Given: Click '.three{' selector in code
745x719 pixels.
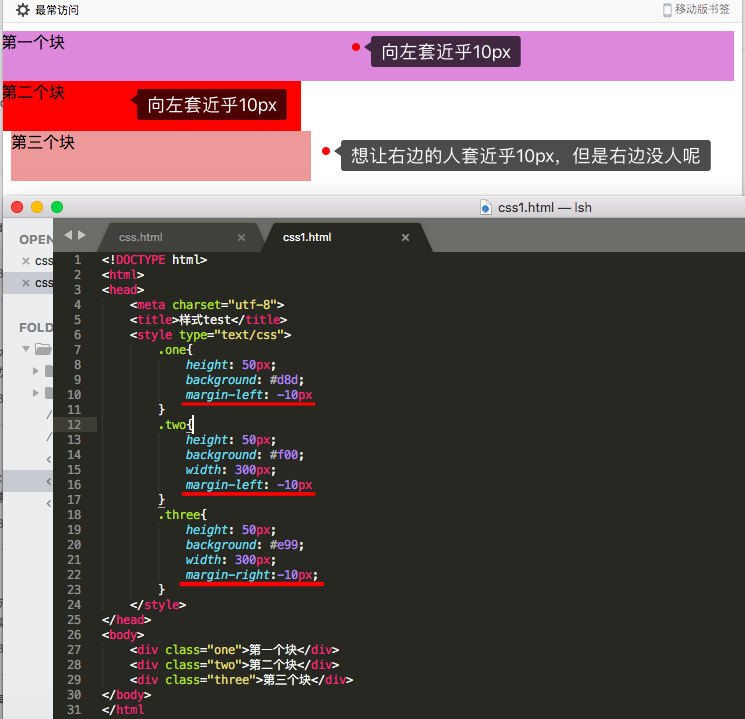Looking at the screenshot, I should point(183,515).
